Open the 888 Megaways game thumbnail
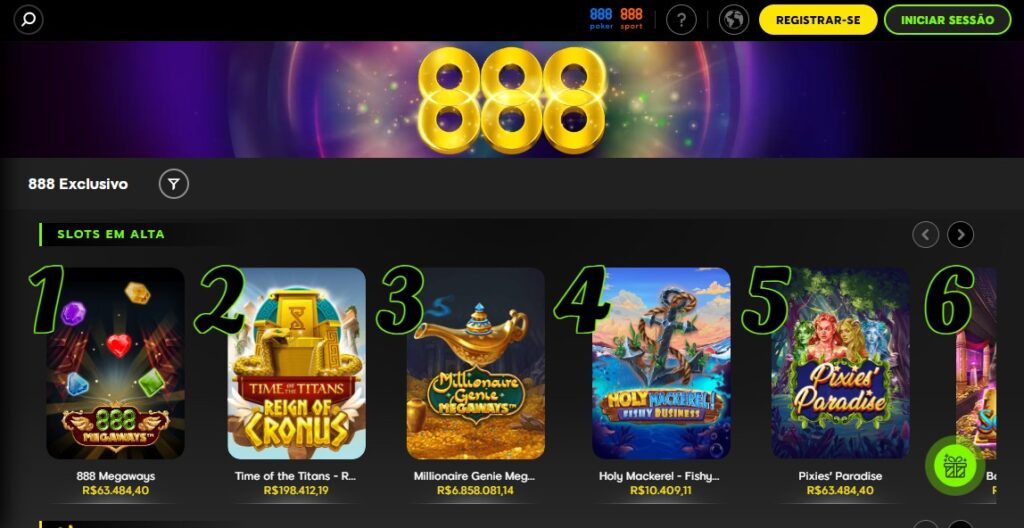Screen dimensions: 1024x528 [x=116, y=363]
